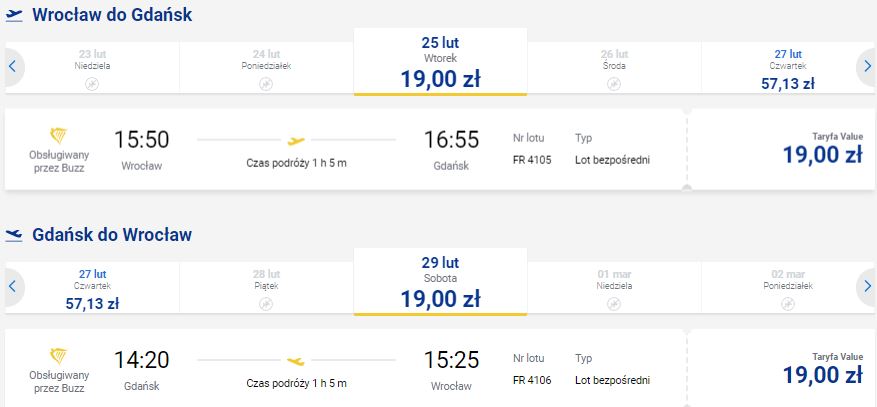Click the no-flight icon under 23 lut Niedziela
The image size is (877, 407).
click(92, 84)
